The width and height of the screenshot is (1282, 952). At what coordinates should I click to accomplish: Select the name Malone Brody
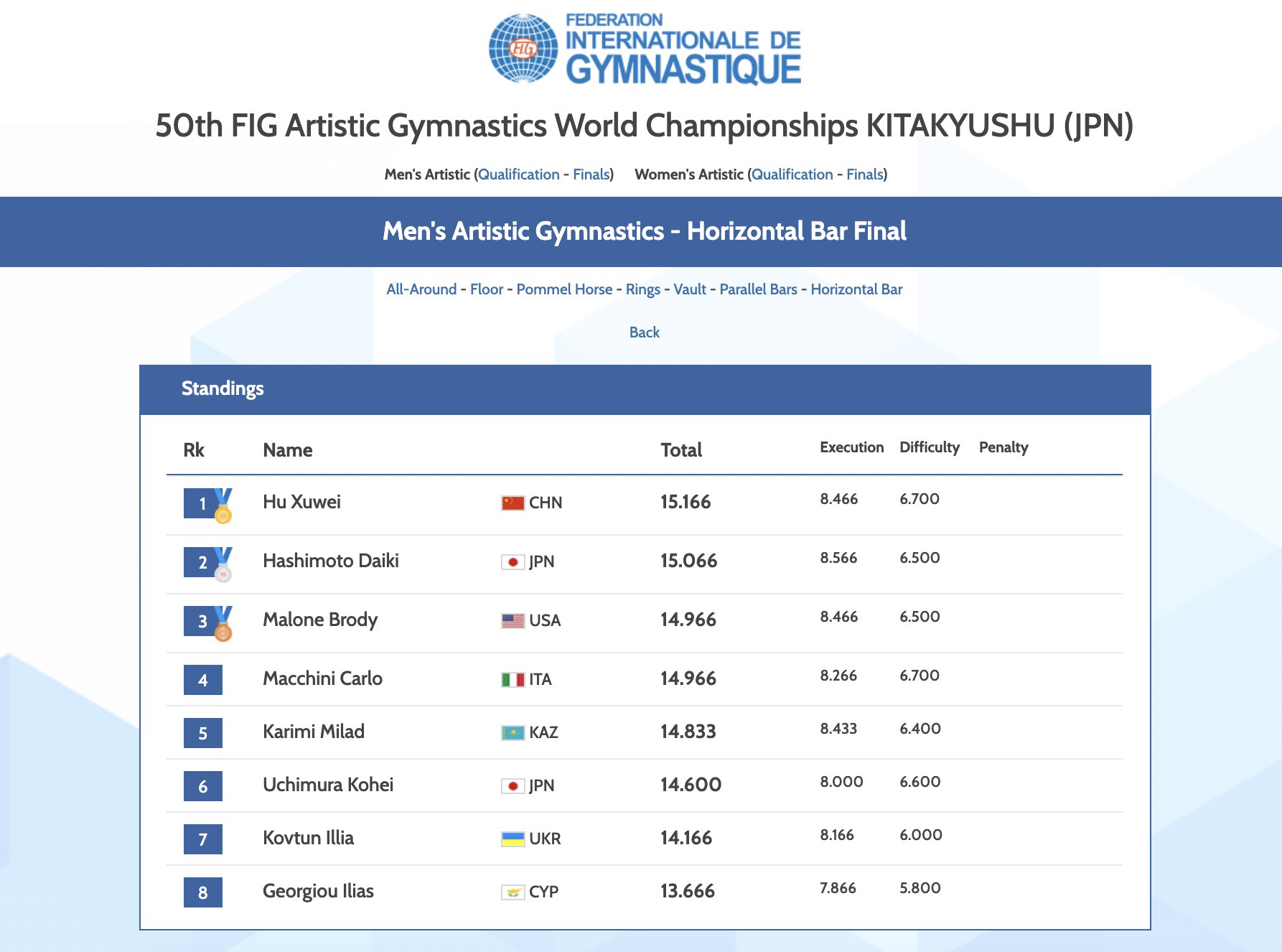click(x=320, y=620)
